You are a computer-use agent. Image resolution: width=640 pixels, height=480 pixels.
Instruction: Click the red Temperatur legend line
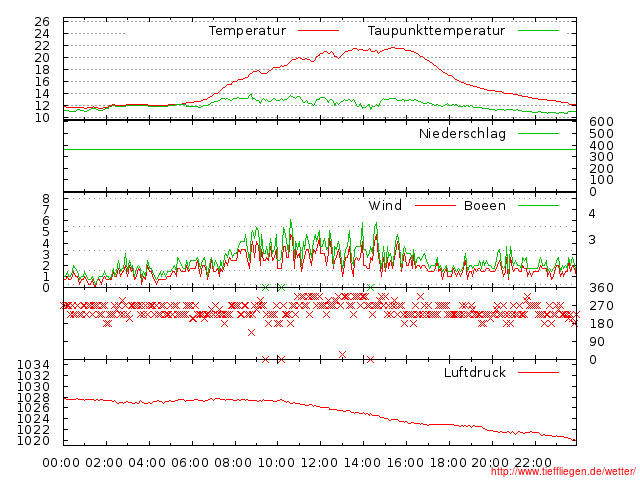[x=318, y=31]
